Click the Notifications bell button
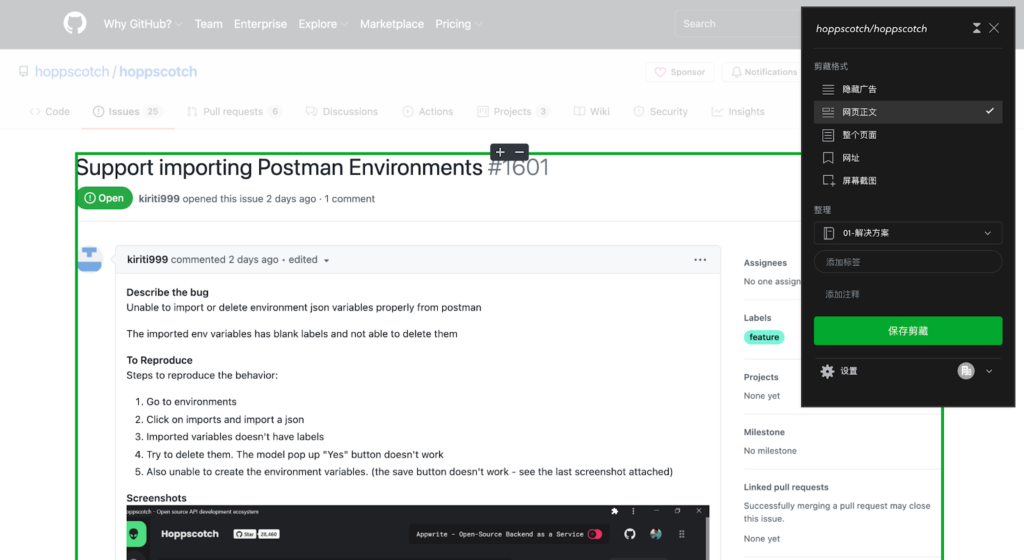The image size is (1024, 560). pos(763,72)
